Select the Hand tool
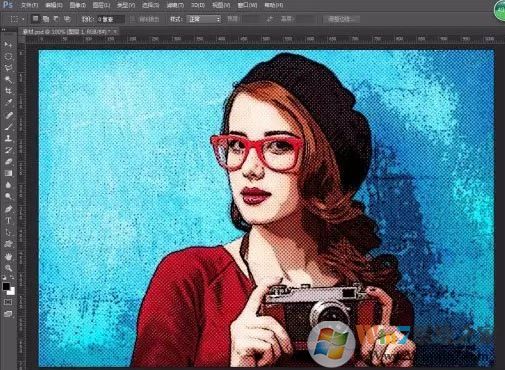Viewport: 505px width, 370px height. (x=8, y=257)
